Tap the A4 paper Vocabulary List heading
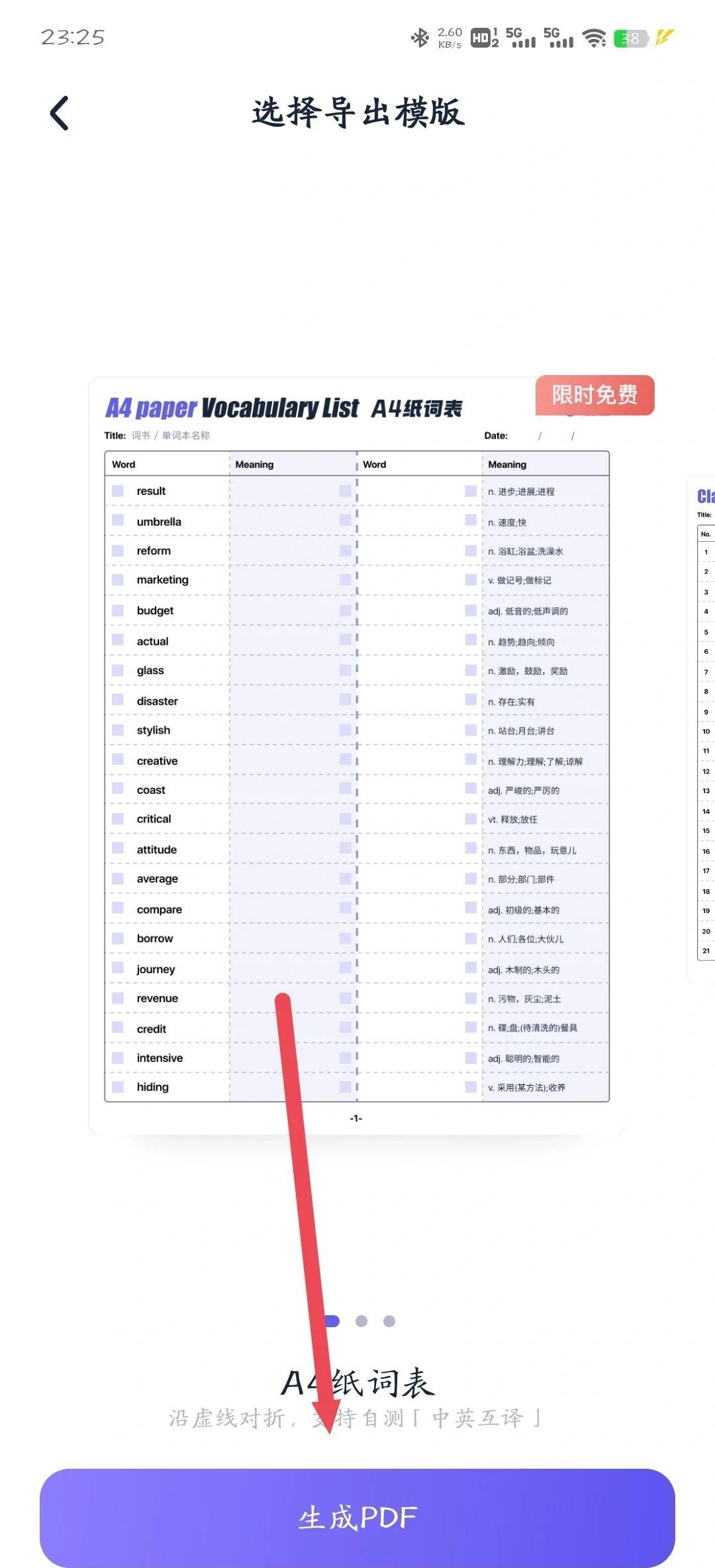 click(x=283, y=408)
